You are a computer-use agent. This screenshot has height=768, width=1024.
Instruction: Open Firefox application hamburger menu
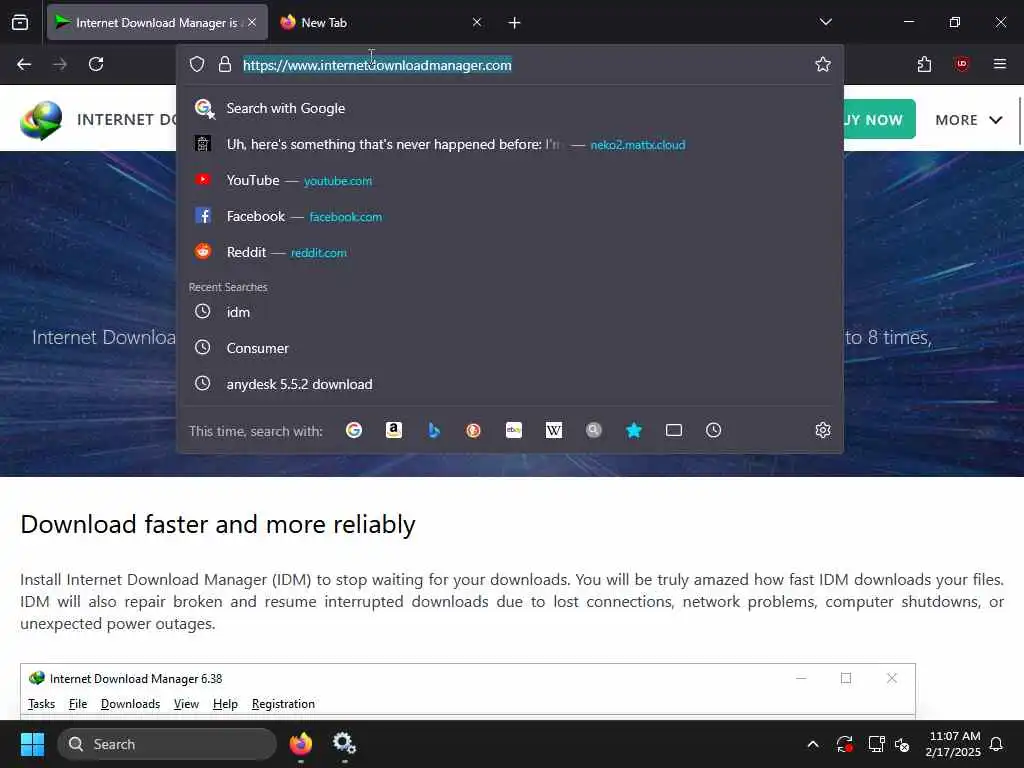(1000, 64)
